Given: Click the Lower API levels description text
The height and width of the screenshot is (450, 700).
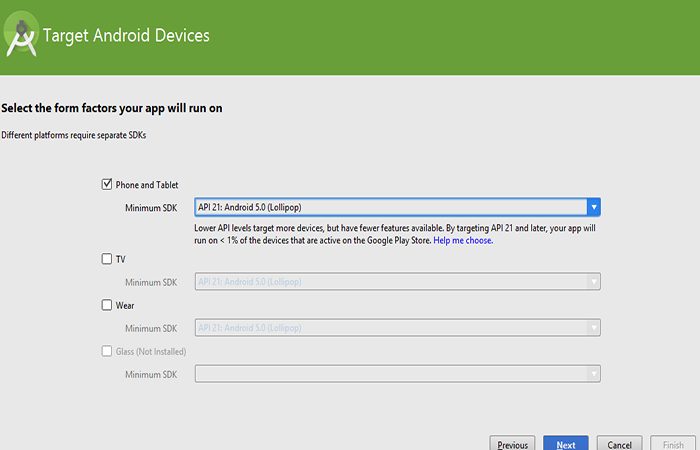Looking at the screenshot, I should 395,234.
